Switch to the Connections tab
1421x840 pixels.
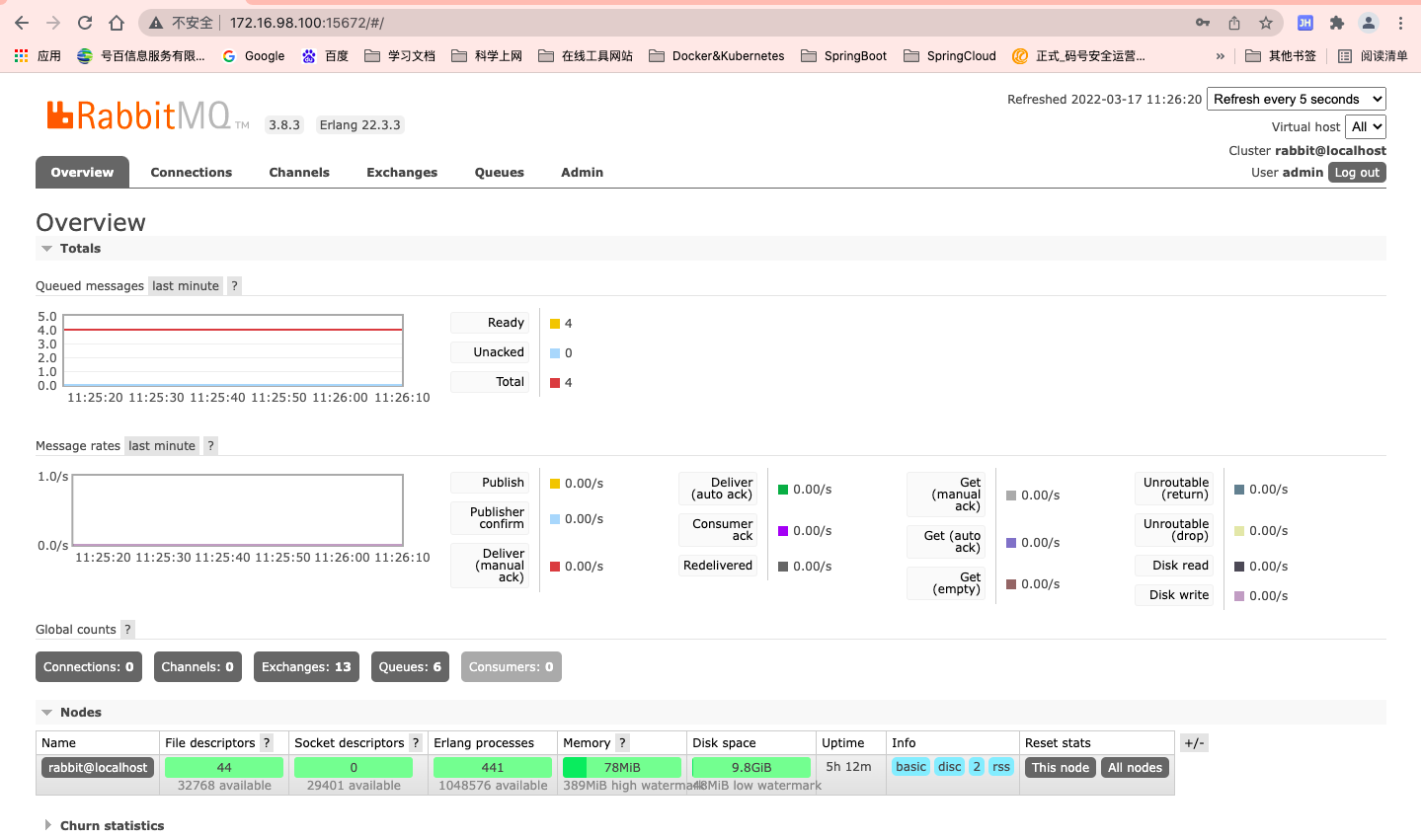[x=192, y=172]
